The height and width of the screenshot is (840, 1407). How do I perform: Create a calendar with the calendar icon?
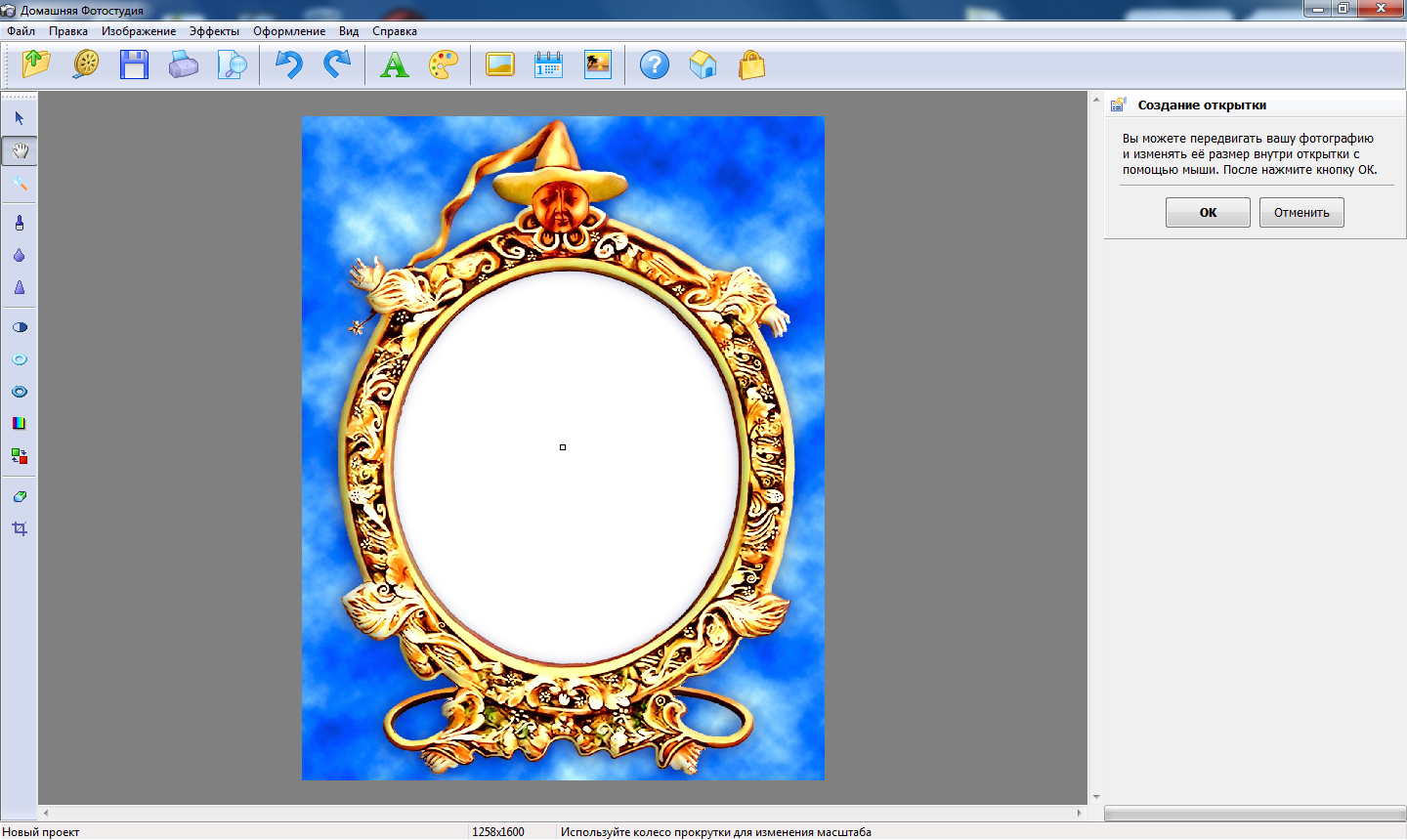pos(549,65)
